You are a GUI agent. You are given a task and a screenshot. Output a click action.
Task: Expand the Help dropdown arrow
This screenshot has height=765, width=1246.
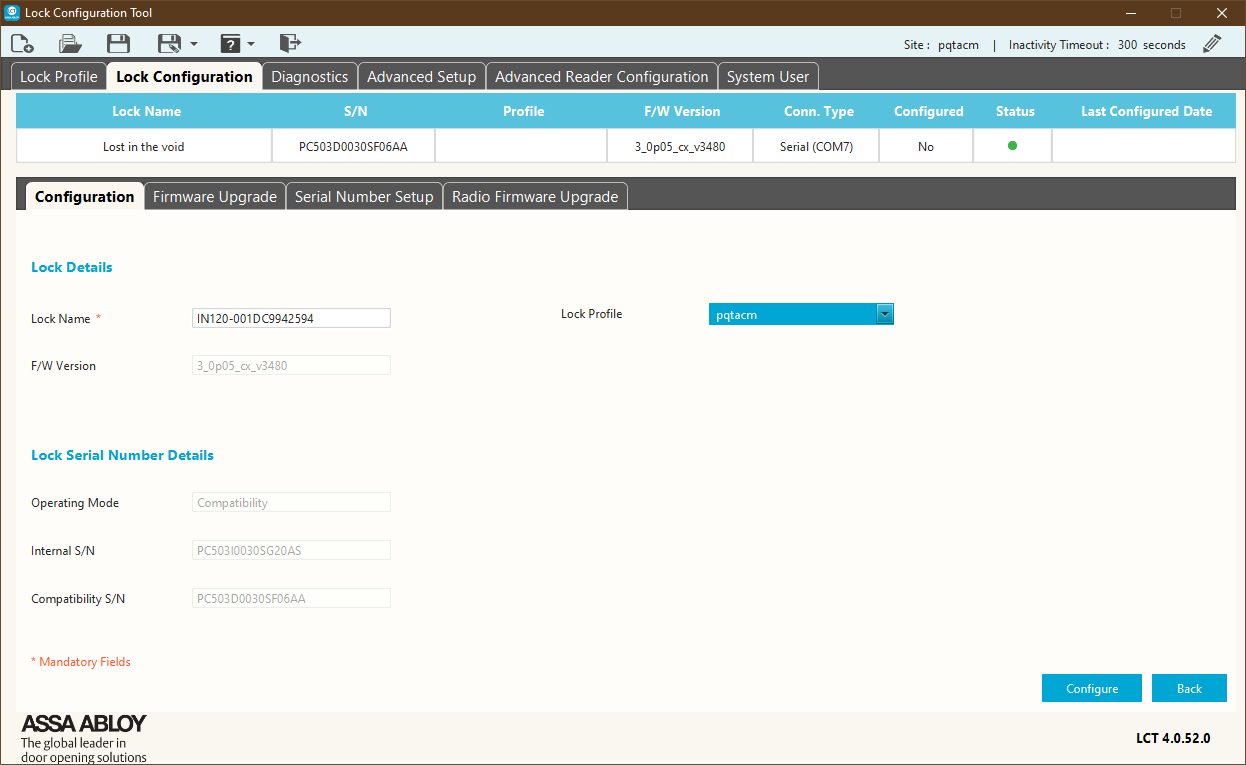251,44
